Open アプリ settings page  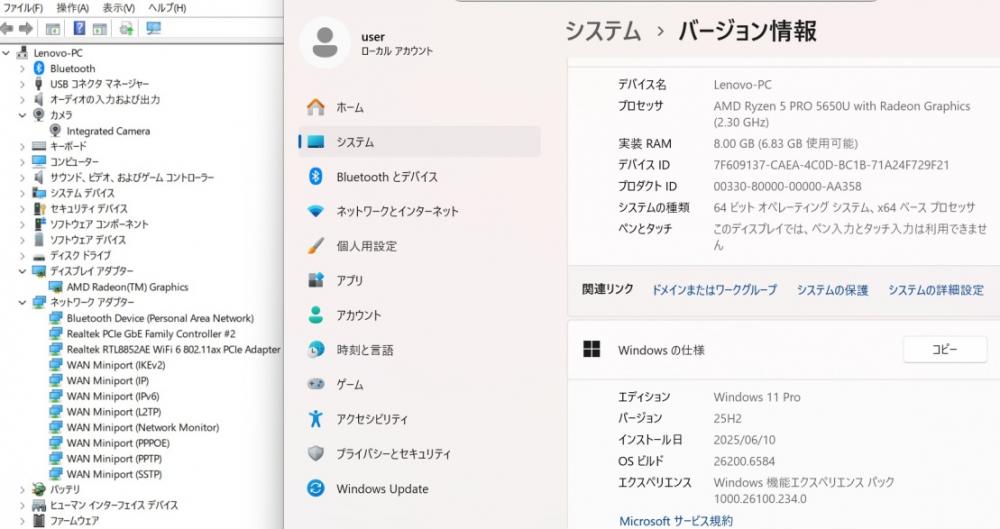pyautogui.click(x=419, y=280)
